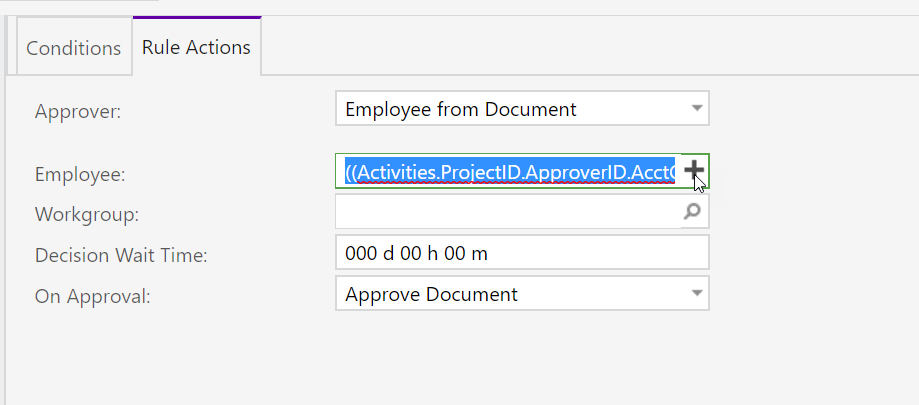
Task: Select the Rule Actions tab
Action: 196,47
